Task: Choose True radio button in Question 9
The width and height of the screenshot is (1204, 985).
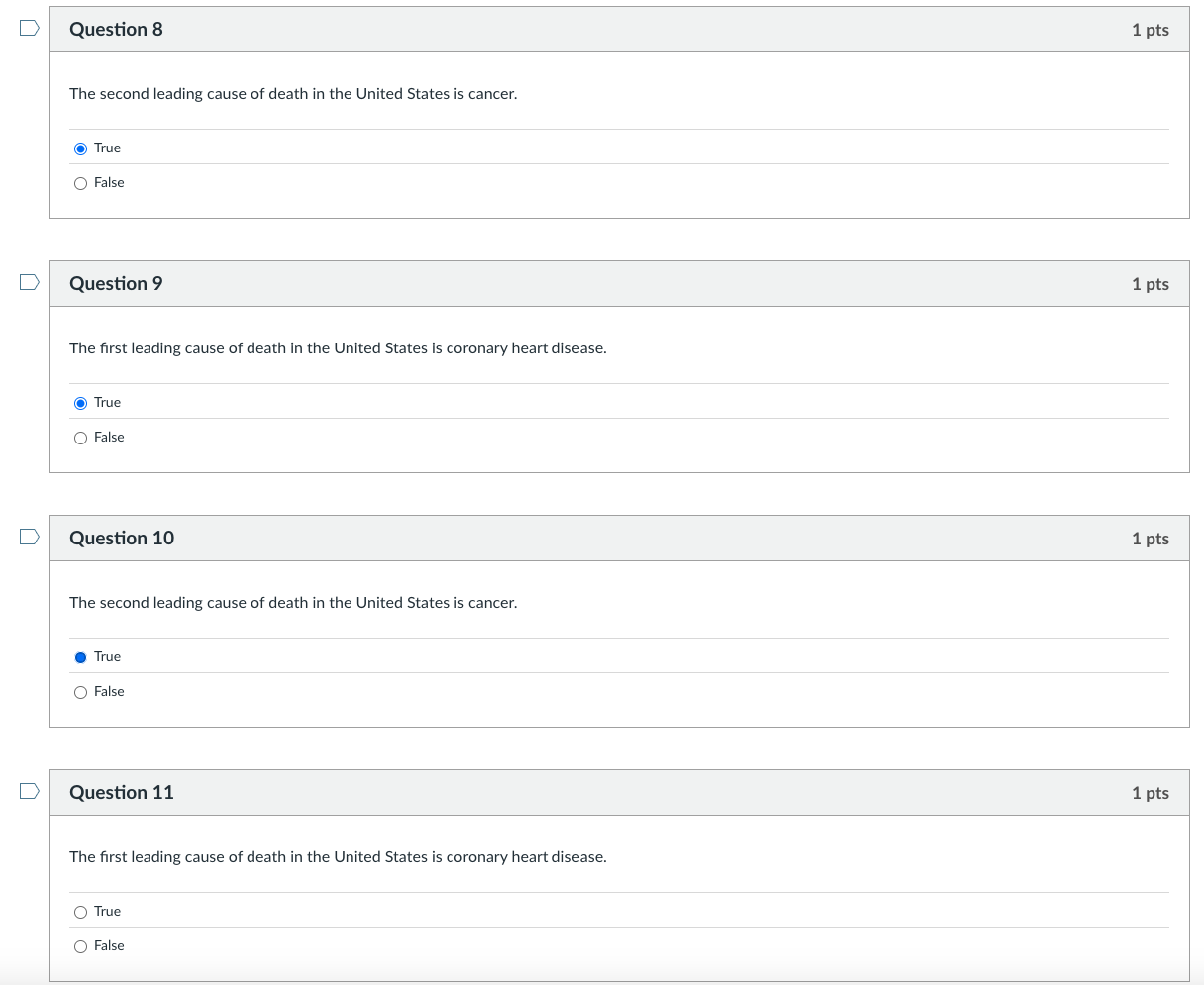Action: click(x=81, y=403)
